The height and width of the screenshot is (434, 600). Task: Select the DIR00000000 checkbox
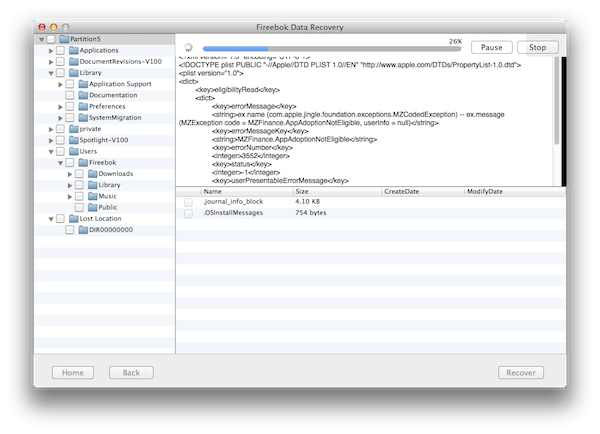(70, 230)
